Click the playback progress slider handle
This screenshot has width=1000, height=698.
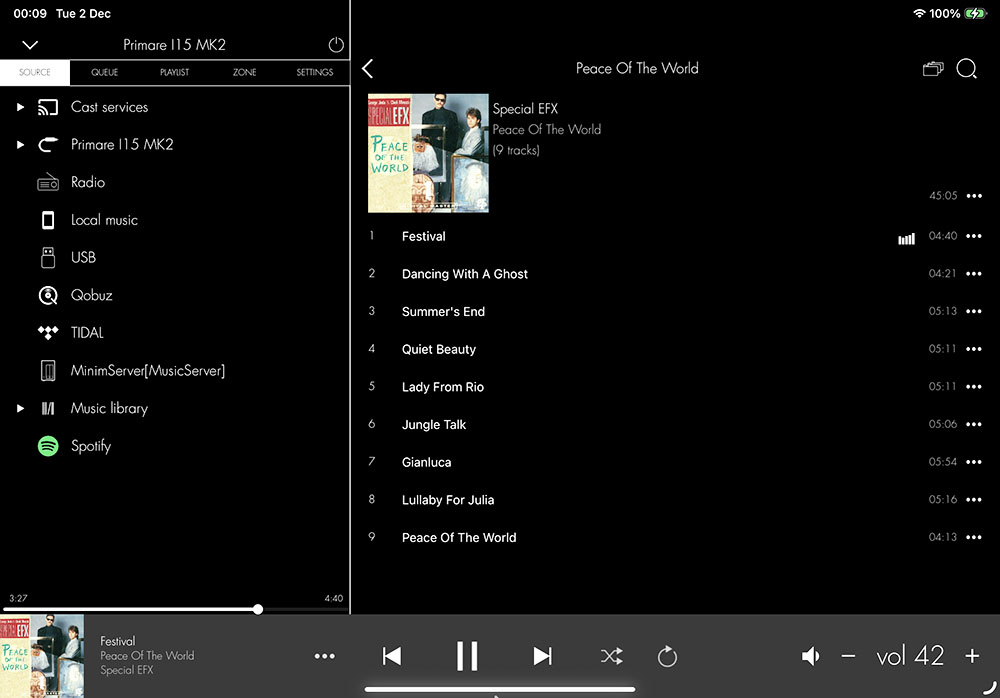[258, 609]
